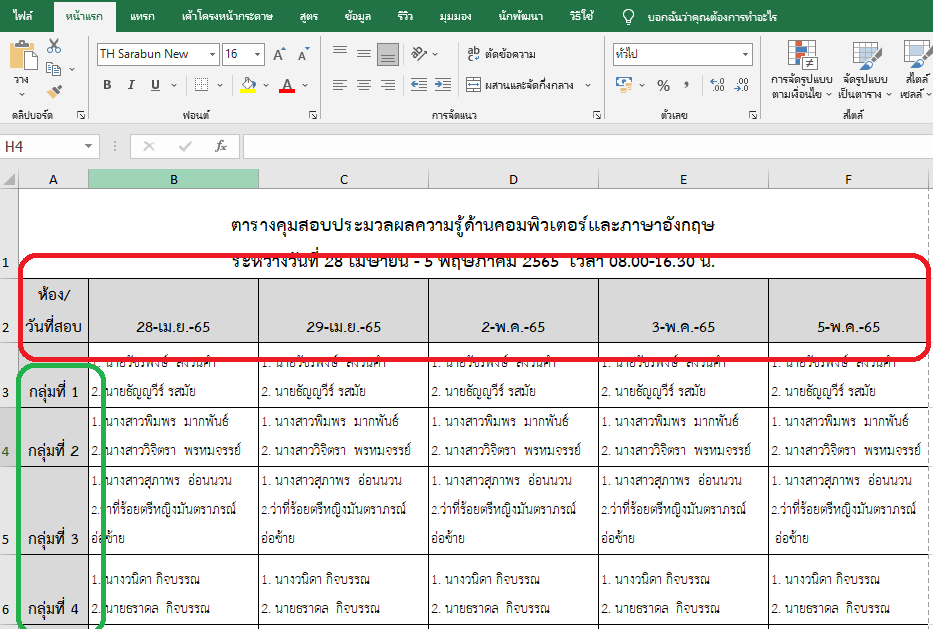The height and width of the screenshot is (629, 933).
Task: Open font color dropdown arrow
Action: point(305,85)
